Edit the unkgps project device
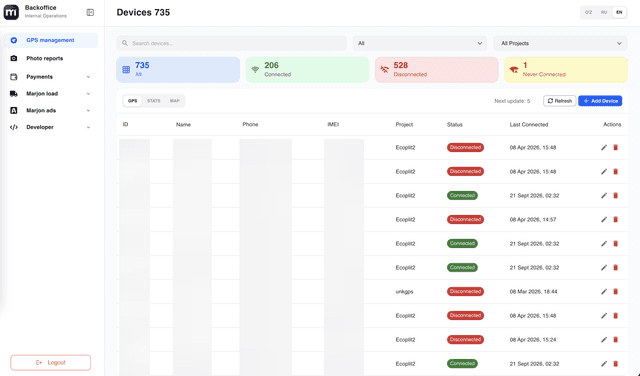This screenshot has height=376, width=640. tap(604, 291)
